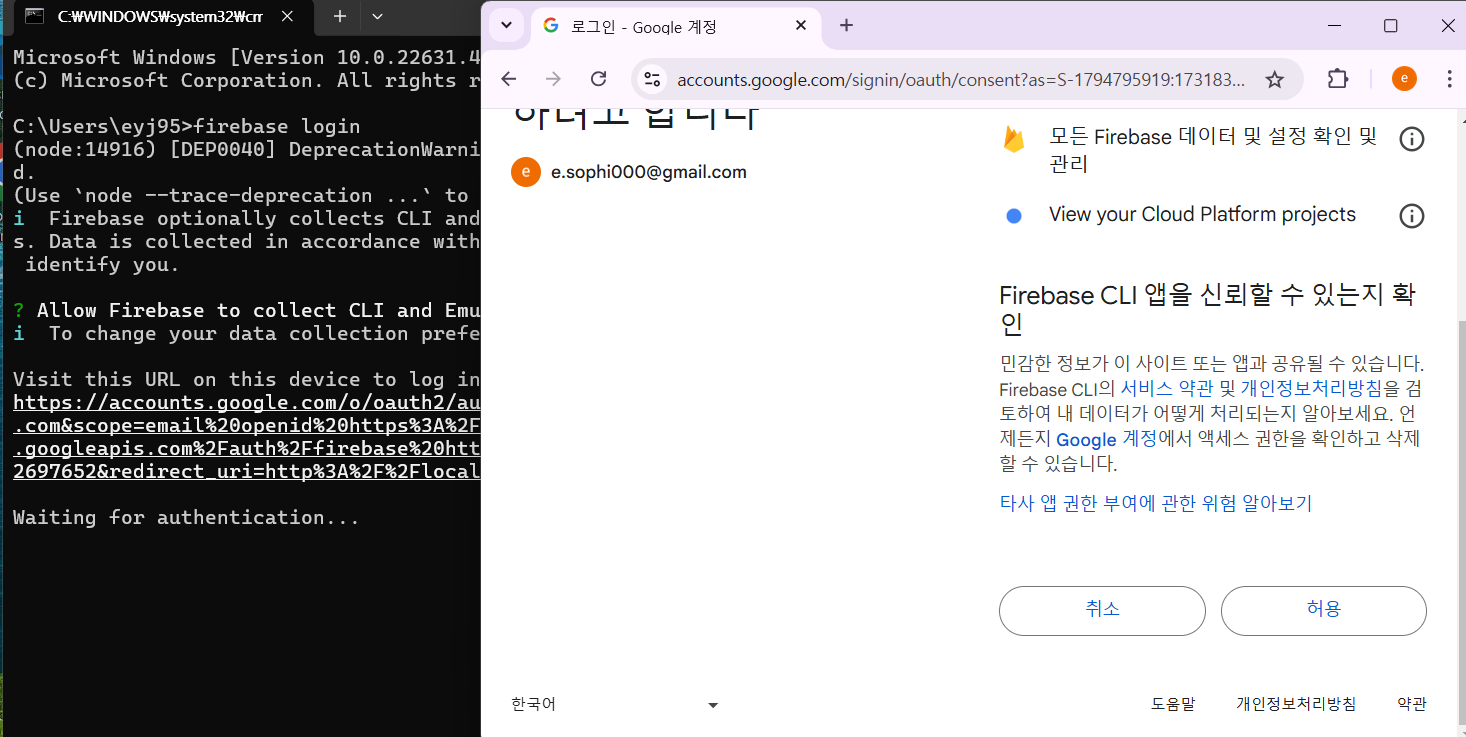The image size is (1466, 737).
Task: Maximize the Chrome window
Action: pyautogui.click(x=1390, y=26)
